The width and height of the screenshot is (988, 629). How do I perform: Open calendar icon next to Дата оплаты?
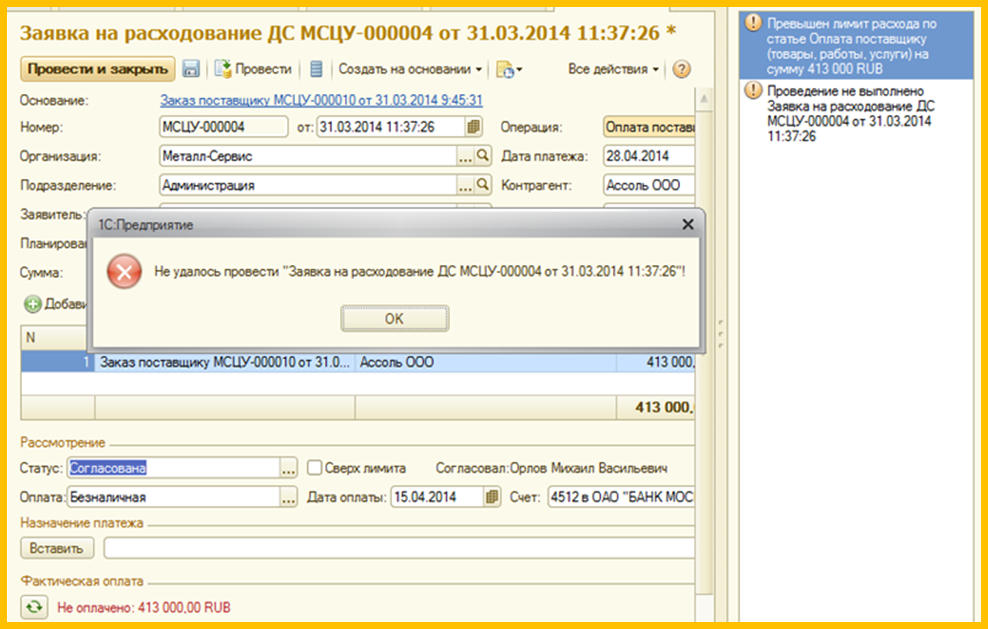[492, 497]
